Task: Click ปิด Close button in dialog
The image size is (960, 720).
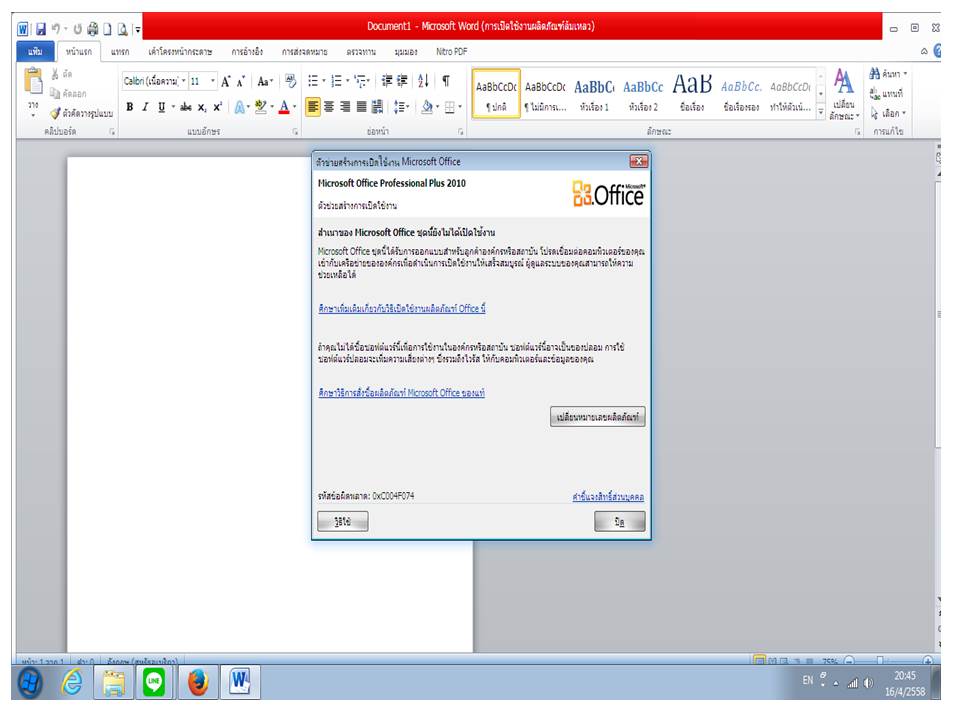Action: 620,522
